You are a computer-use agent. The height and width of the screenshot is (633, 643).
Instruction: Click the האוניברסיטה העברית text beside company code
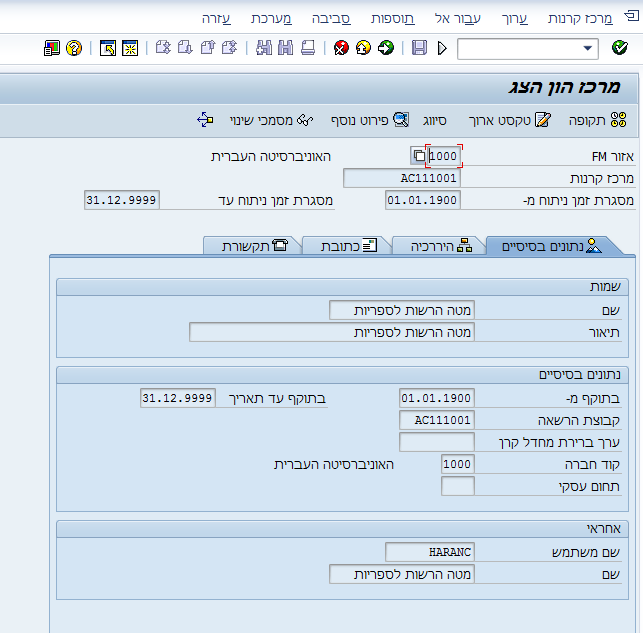point(334,465)
